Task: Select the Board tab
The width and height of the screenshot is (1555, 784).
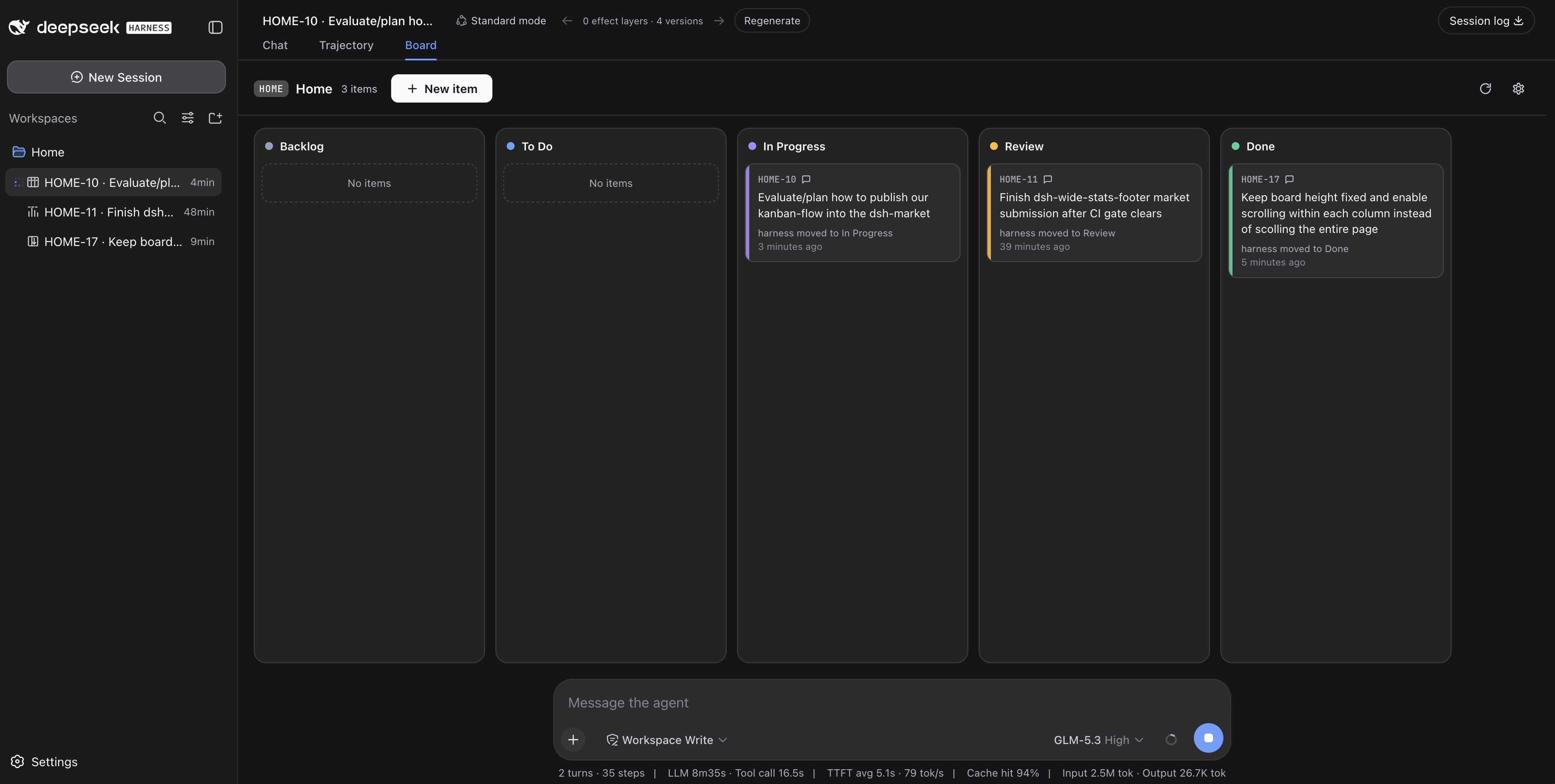Action: 421,45
